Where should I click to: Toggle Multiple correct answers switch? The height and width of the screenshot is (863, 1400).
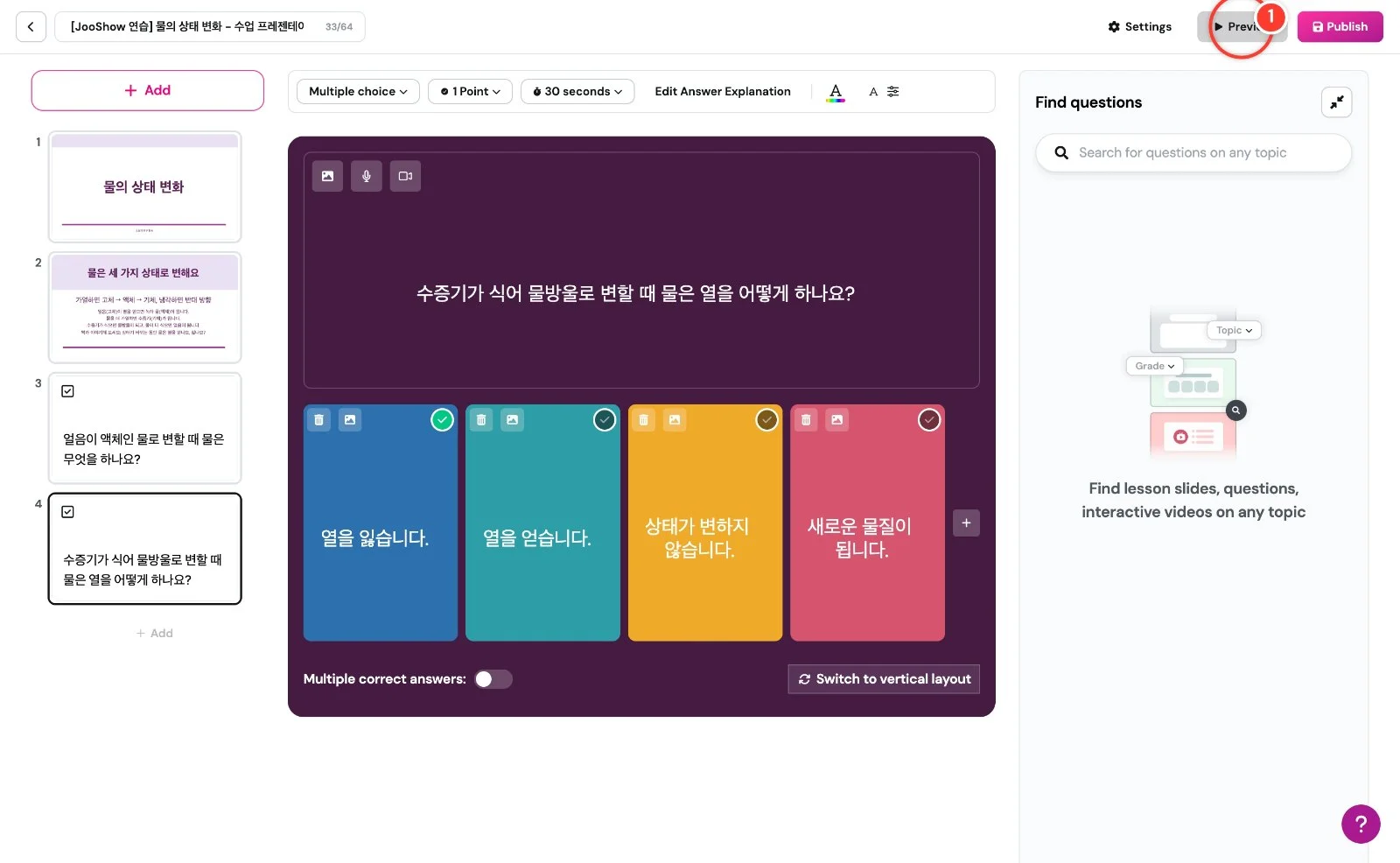[493, 679]
